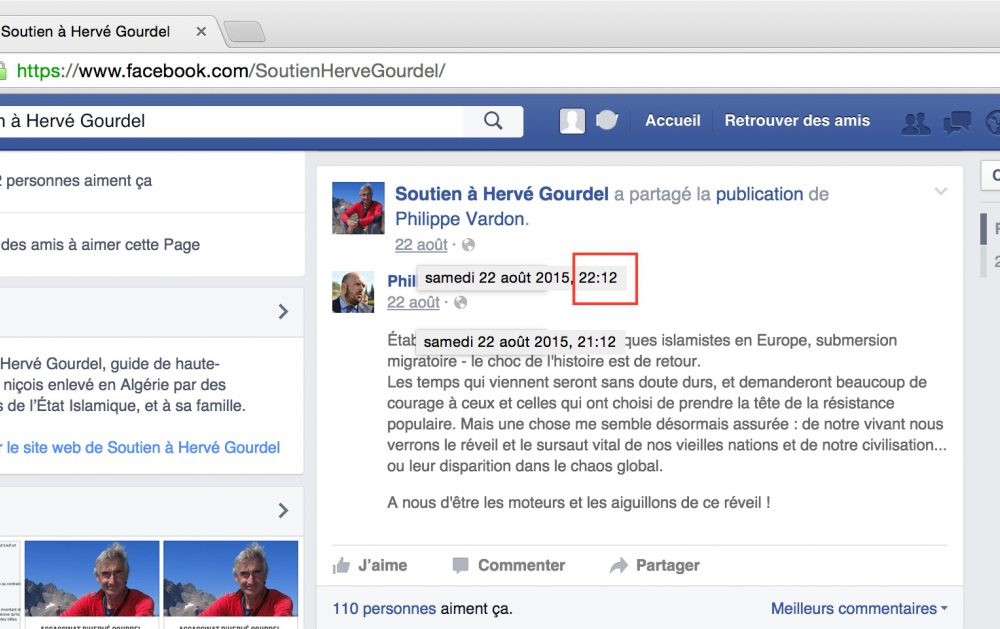The height and width of the screenshot is (629, 1000).
Task: Click the Partager button on the post
Action: tap(655, 565)
